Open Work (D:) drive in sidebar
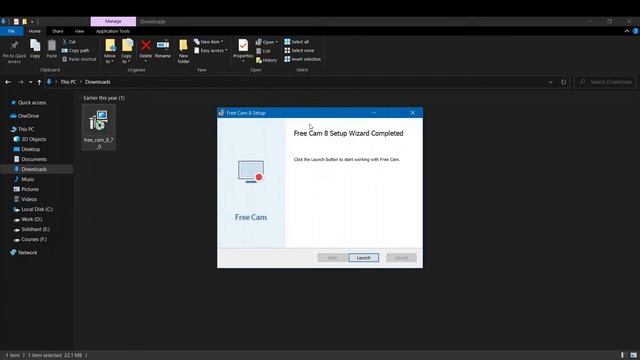Image resolution: width=640 pixels, height=360 pixels. [28, 219]
